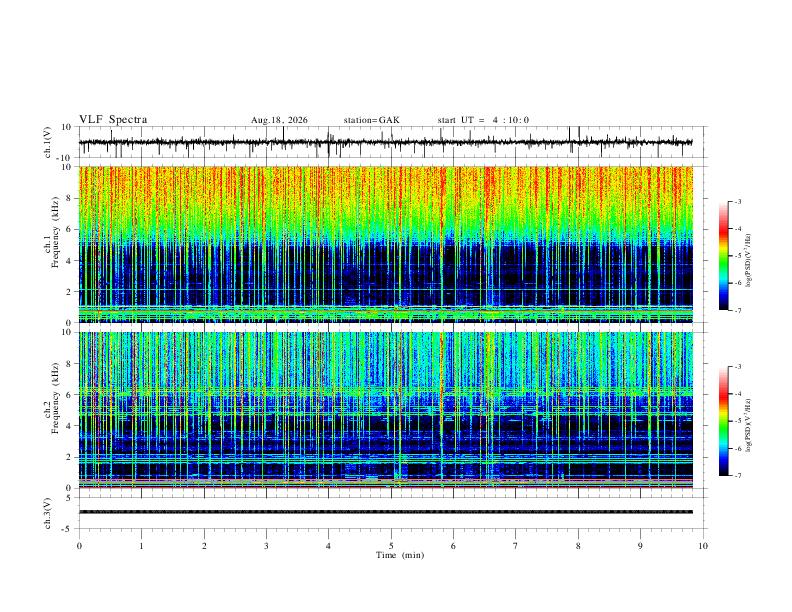
Task: Click the upper log(PSD) colorbar label
Action: (748, 261)
